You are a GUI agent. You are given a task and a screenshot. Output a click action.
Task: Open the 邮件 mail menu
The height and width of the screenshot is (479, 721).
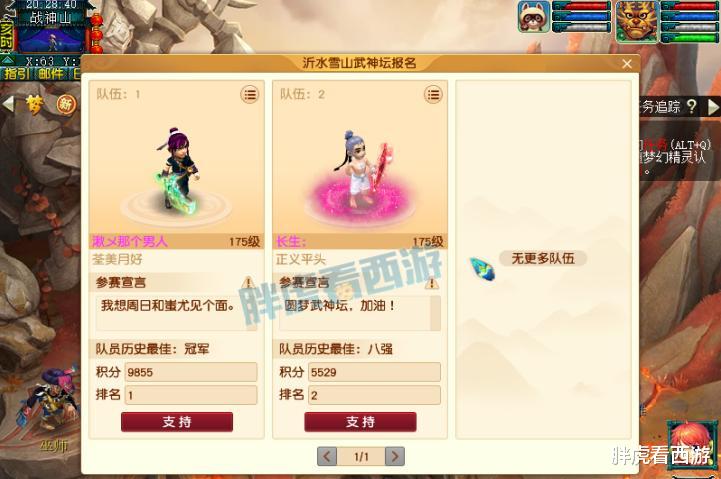tap(51, 74)
